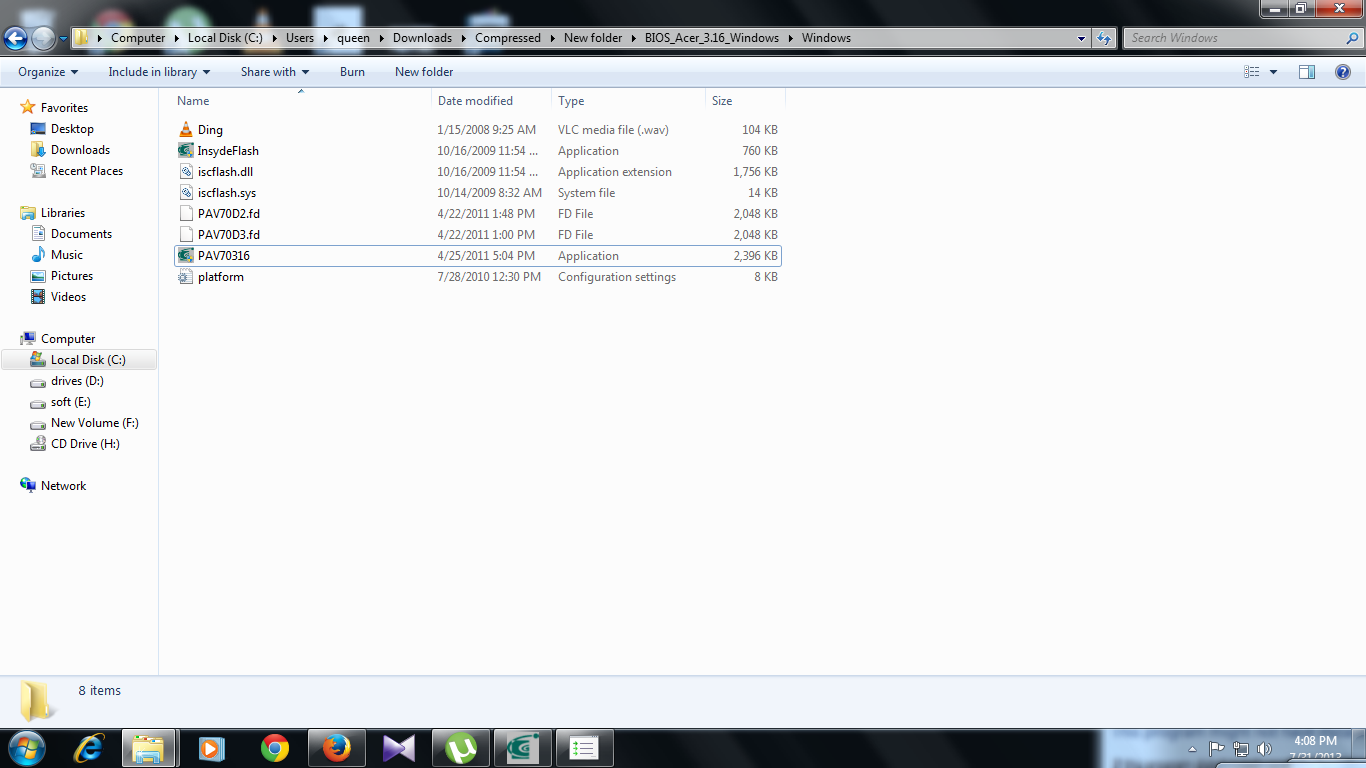Viewport: 1366px width, 768px height.
Task: Select the PAV70D3.fd file icon
Action: (185, 235)
